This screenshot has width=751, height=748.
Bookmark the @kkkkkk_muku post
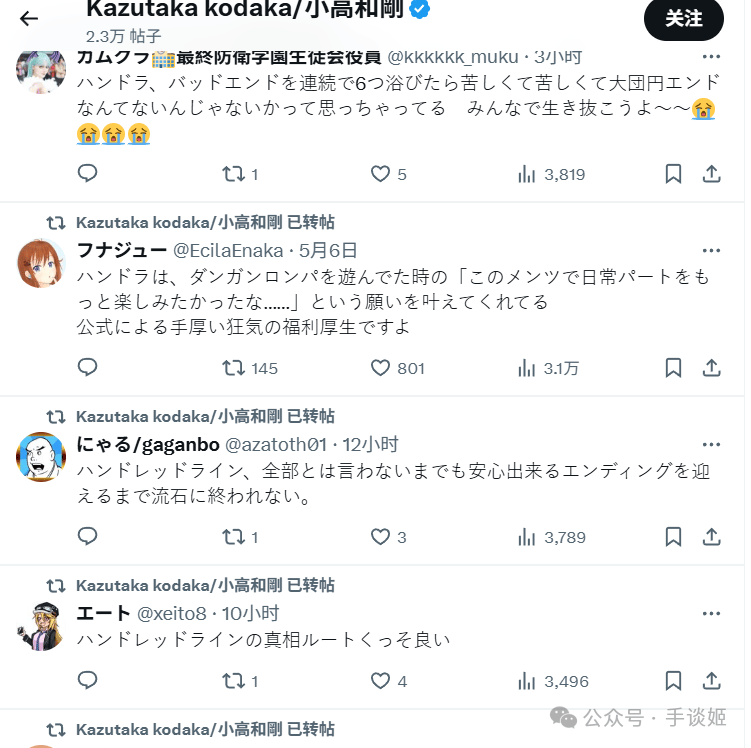tap(673, 174)
